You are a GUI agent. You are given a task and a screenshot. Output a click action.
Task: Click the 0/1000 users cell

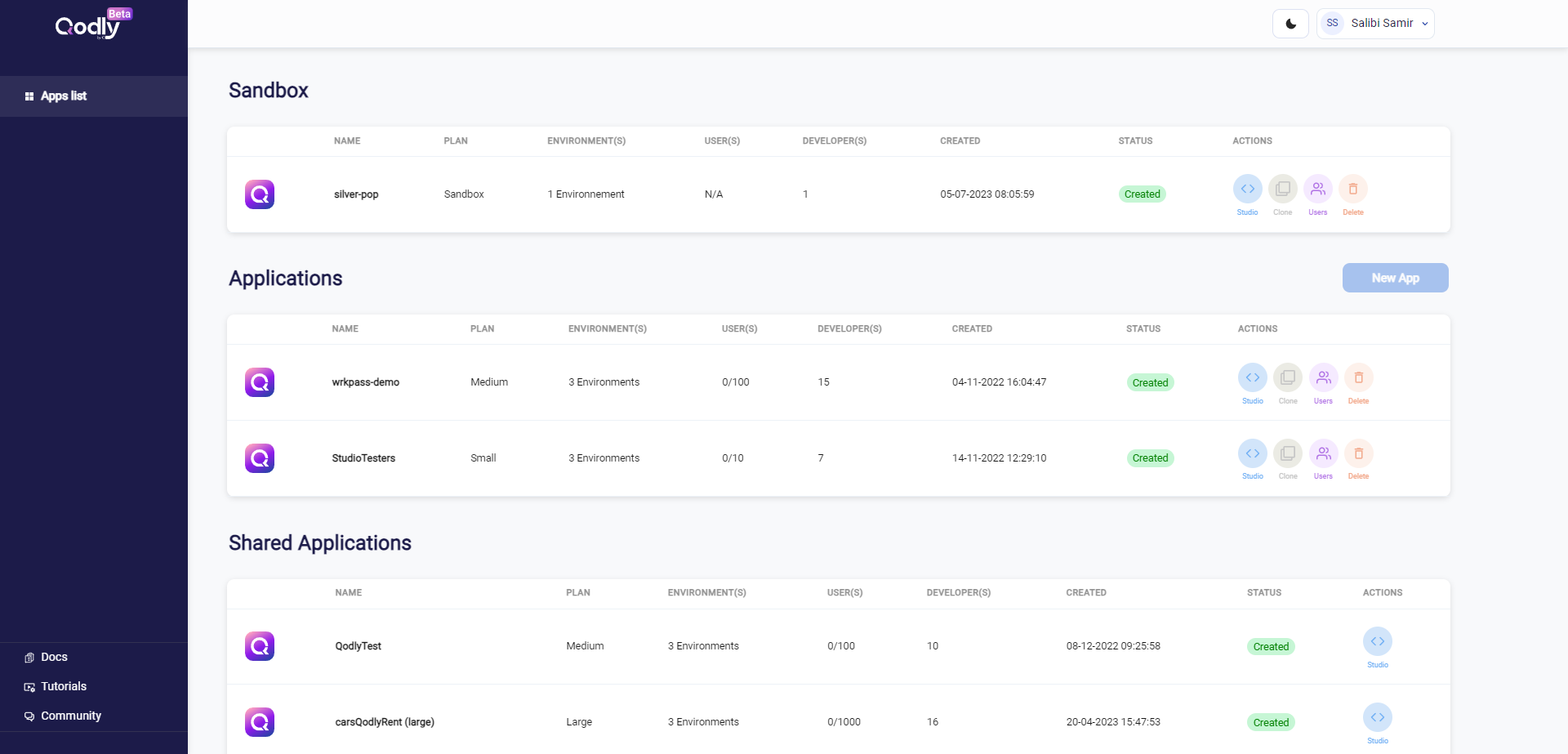(844, 722)
